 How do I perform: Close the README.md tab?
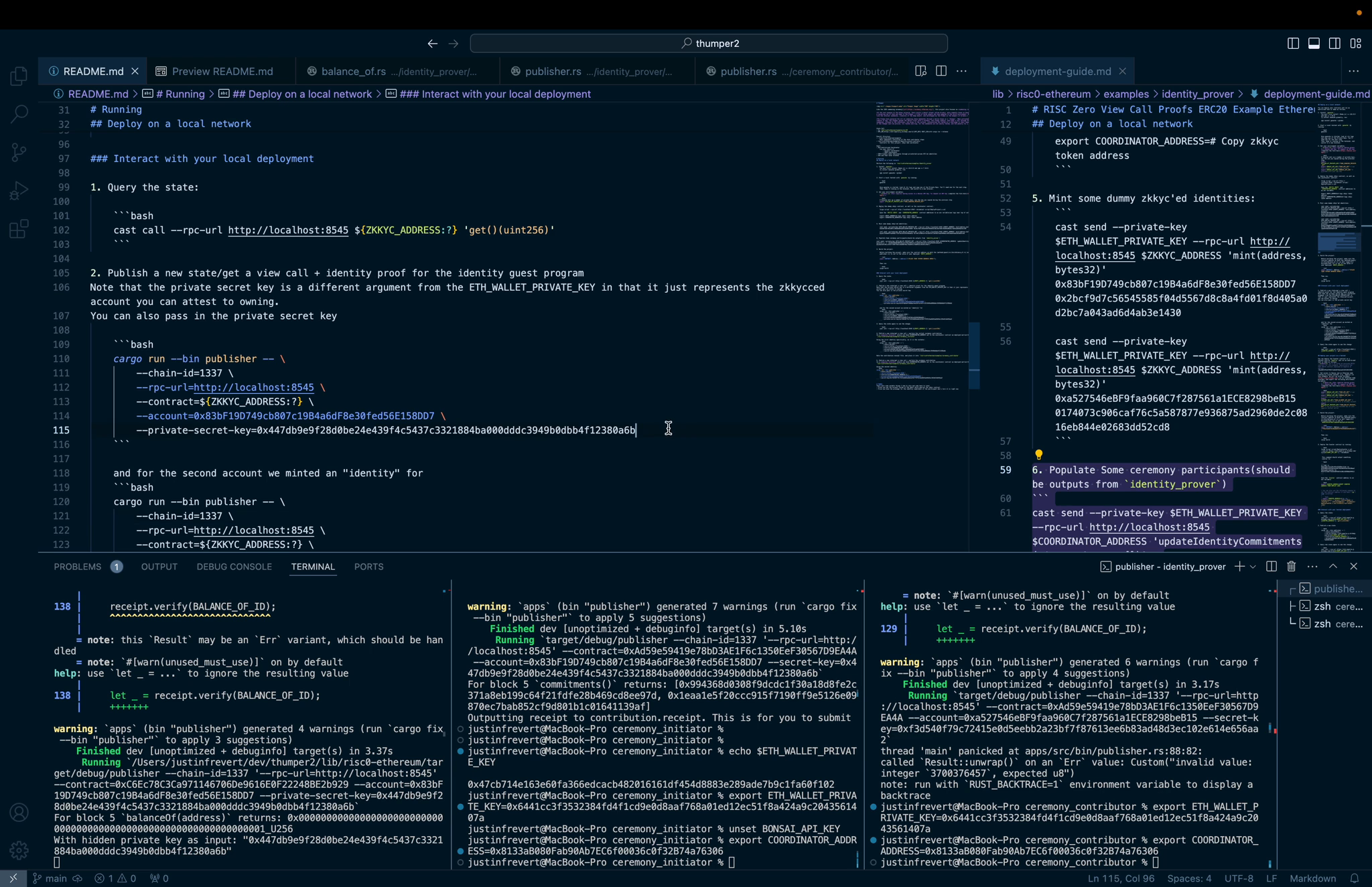pyautogui.click(x=135, y=71)
